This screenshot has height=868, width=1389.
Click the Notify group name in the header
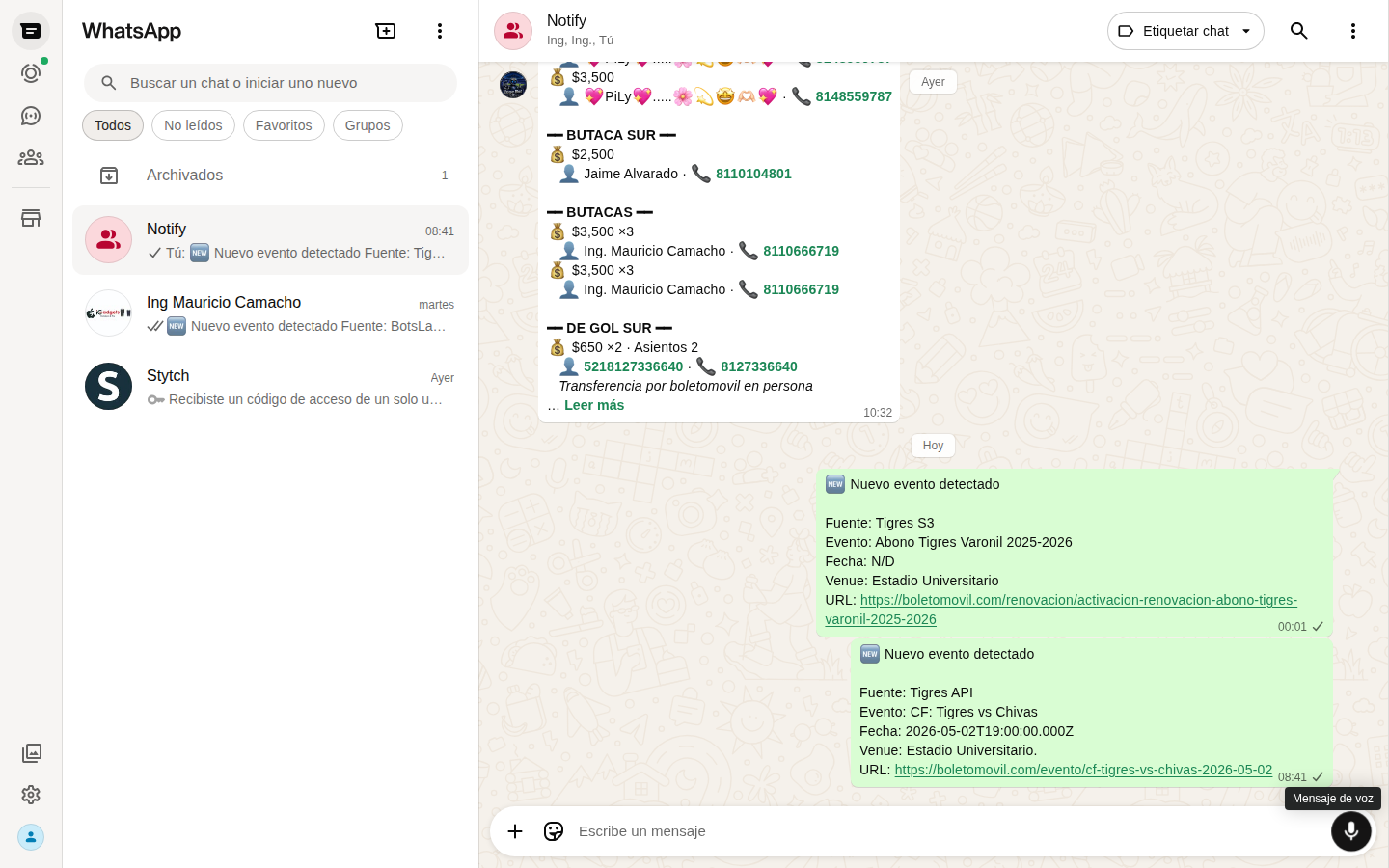click(566, 20)
